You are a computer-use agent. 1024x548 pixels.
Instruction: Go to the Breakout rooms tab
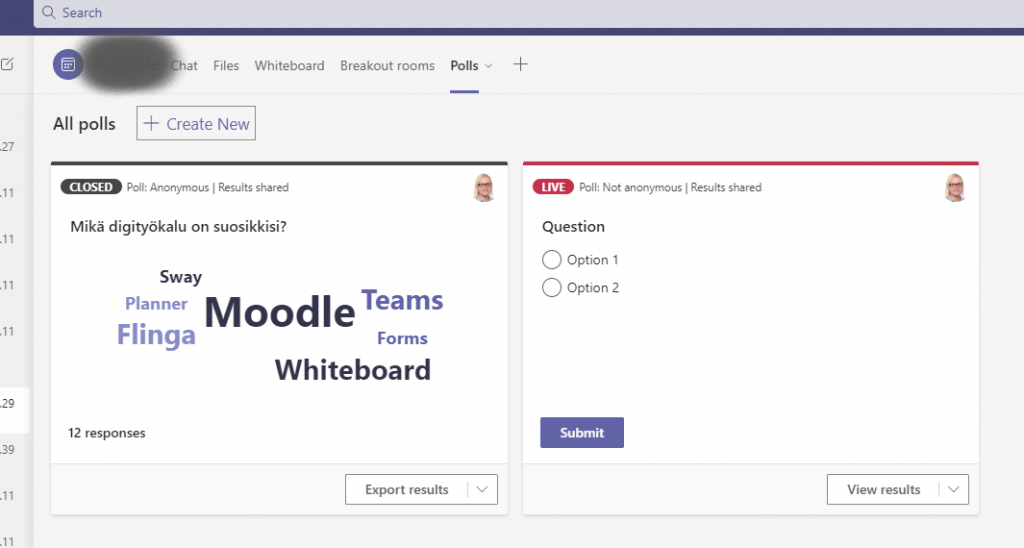click(387, 66)
